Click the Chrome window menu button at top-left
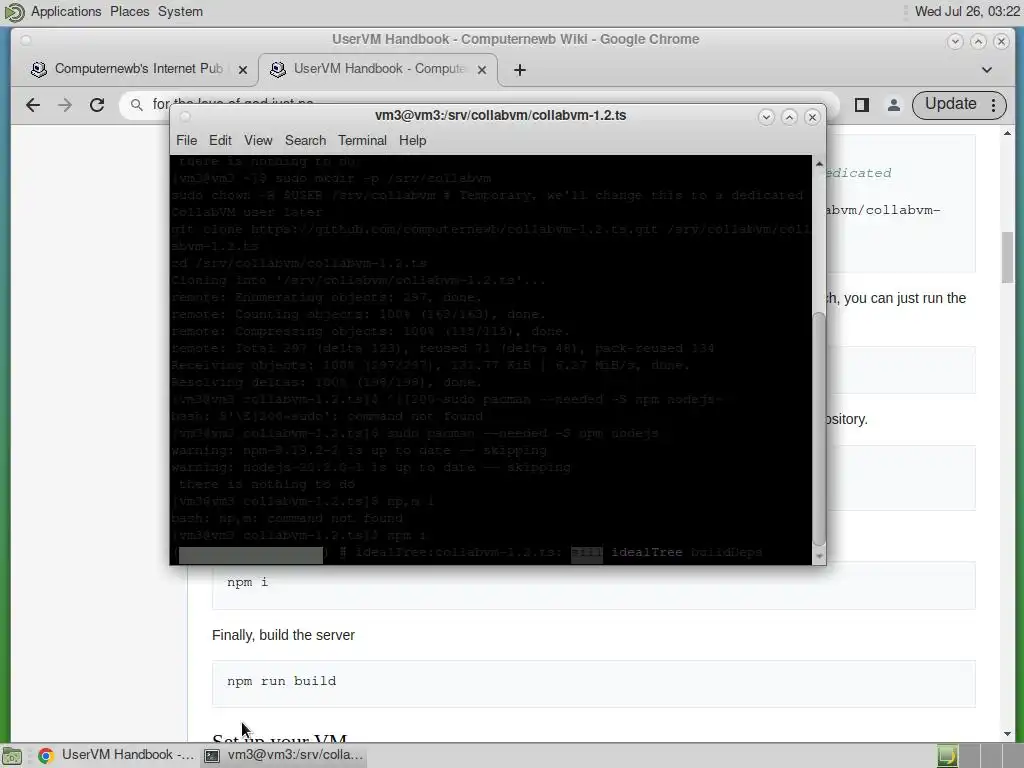 point(25,41)
